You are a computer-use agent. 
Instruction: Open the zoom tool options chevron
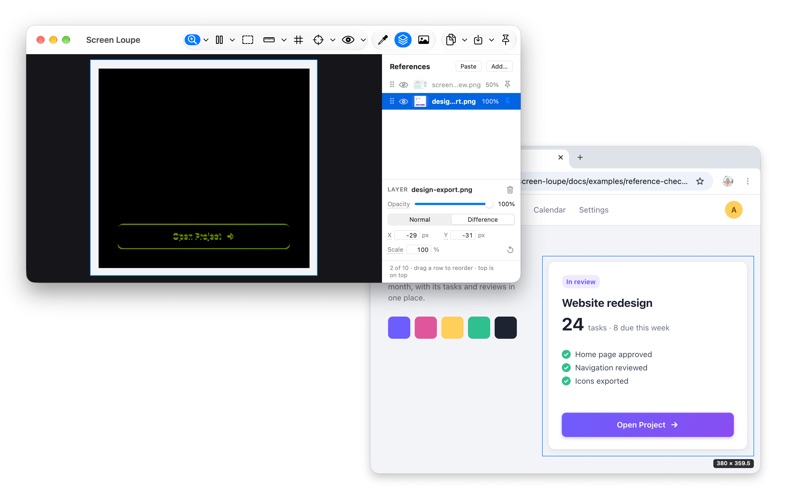click(x=206, y=40)
